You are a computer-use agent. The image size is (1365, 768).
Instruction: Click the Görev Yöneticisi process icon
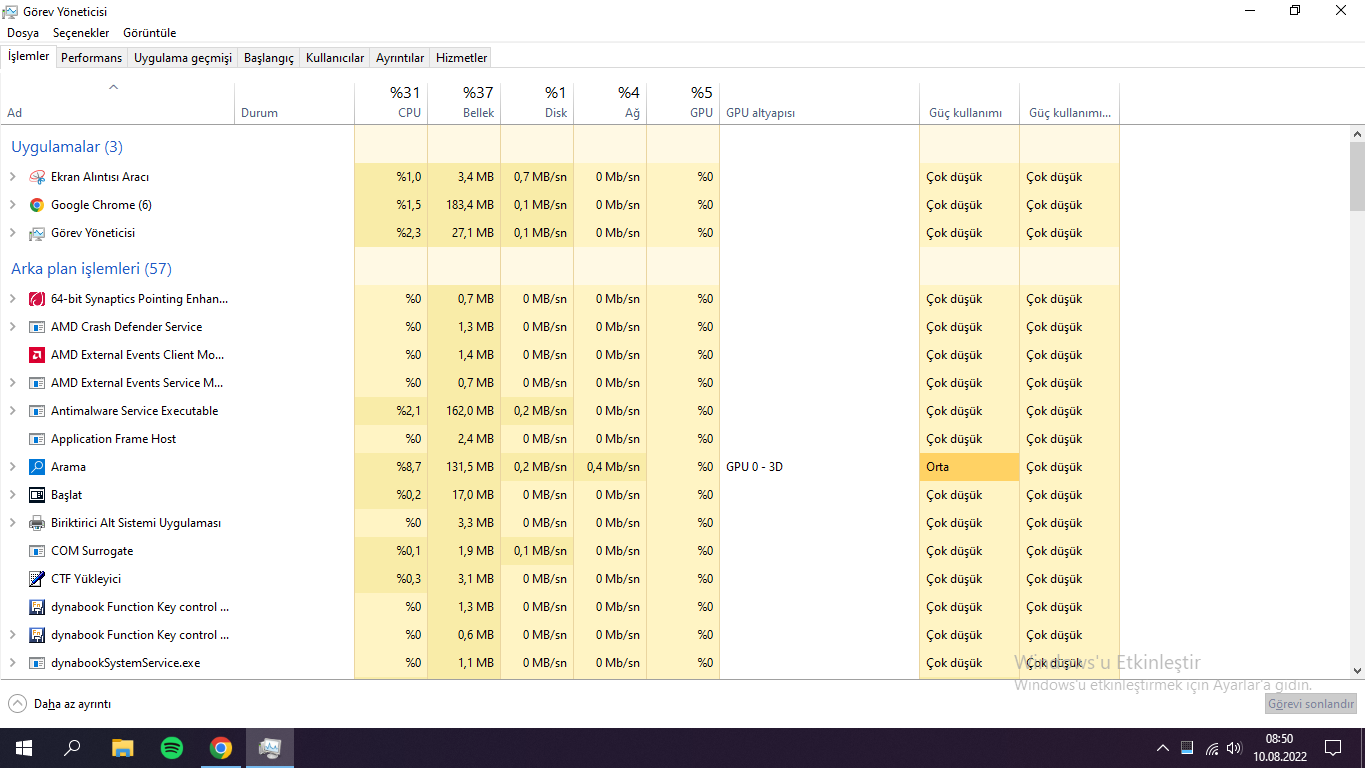pos(37,233)
